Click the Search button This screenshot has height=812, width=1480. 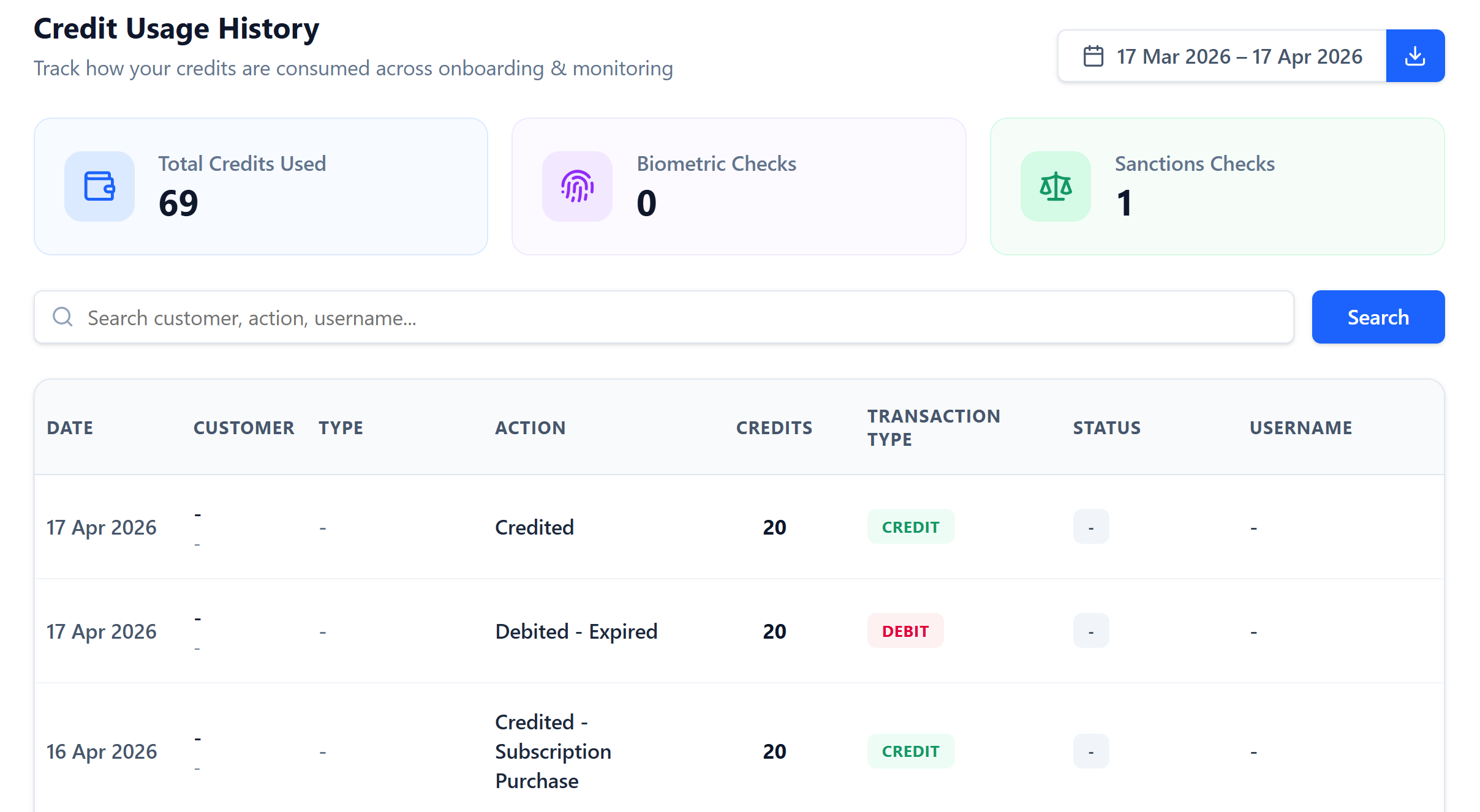point(1378,317)
